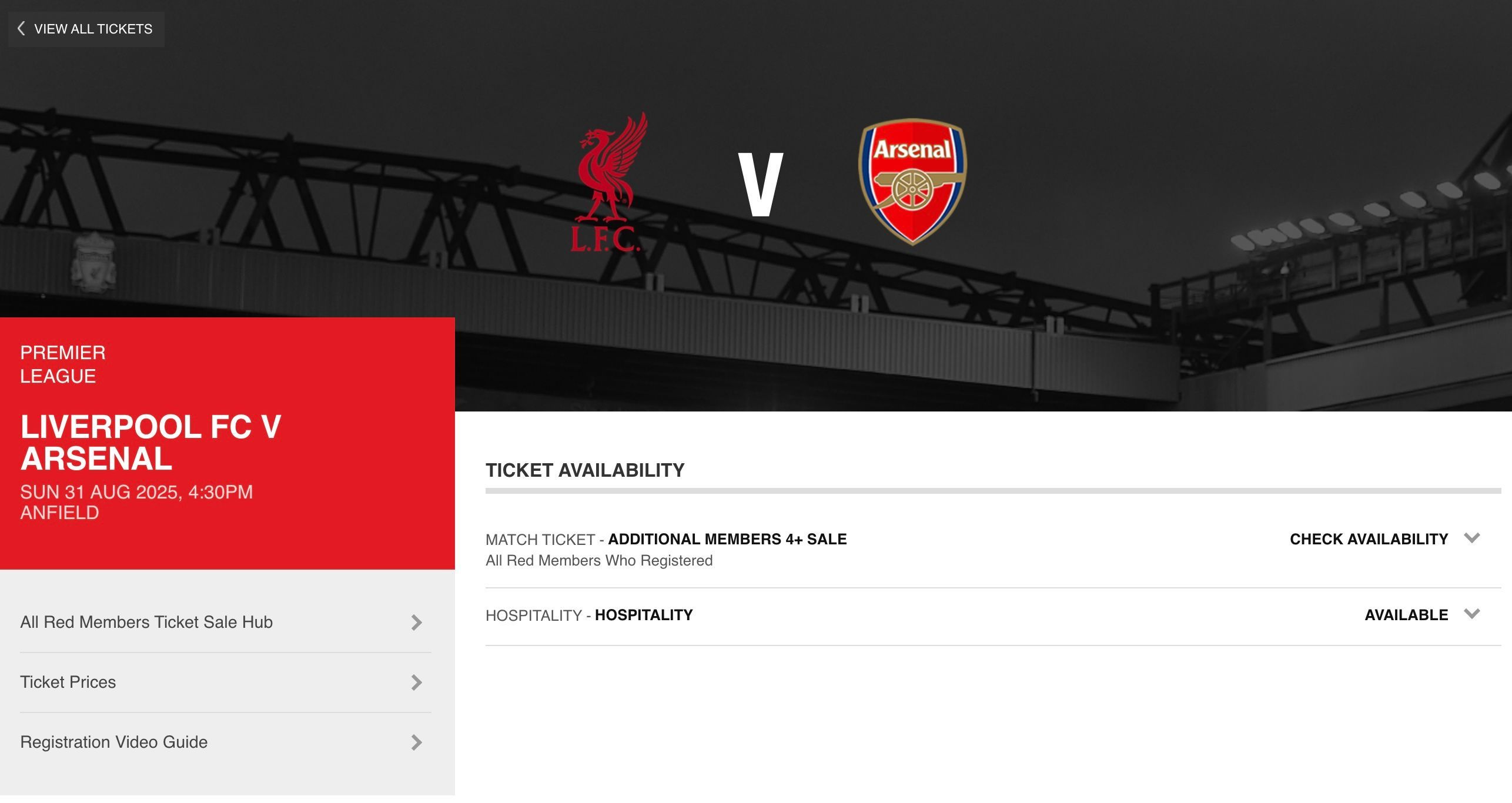Viewport: 1512px width, 803px height.
Task: Click Check Availability for the members sale
Action: tap(1369, 539)
